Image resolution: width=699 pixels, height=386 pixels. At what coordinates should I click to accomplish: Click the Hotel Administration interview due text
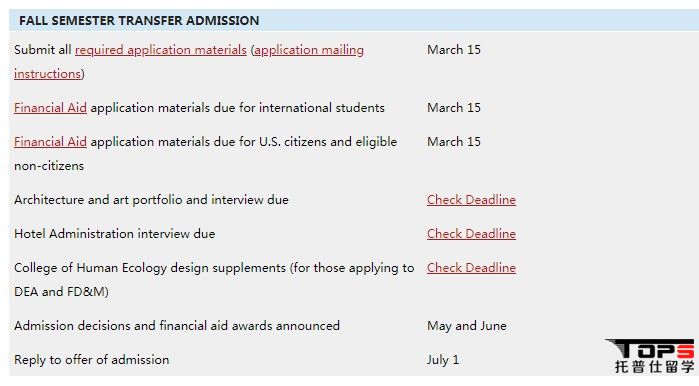[115, 234]
